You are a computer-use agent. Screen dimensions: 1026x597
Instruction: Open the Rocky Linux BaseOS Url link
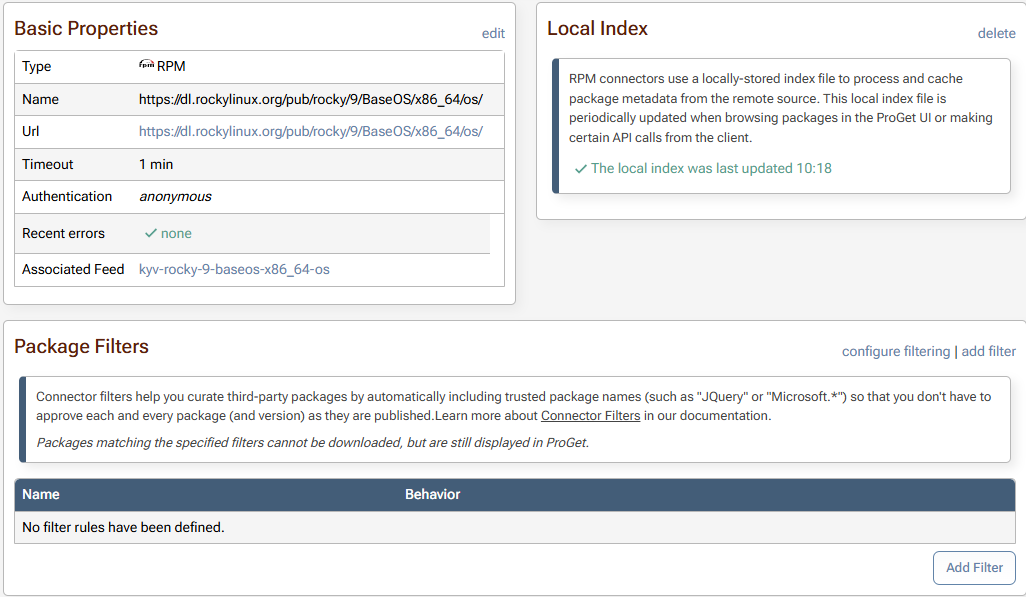coord(310,131)
